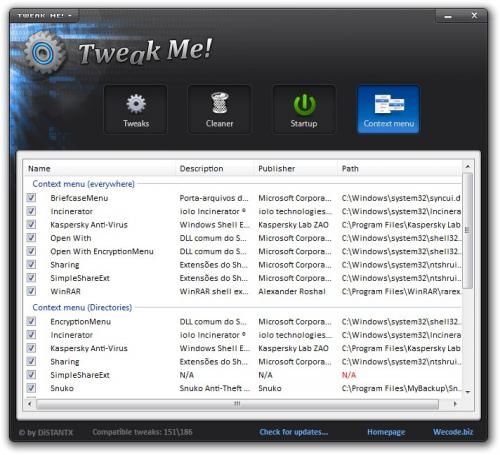Image resolution: width=500 pixels, height=455 pixels.
Task: Click the Tweak Me gear logo
Action: 42,53
